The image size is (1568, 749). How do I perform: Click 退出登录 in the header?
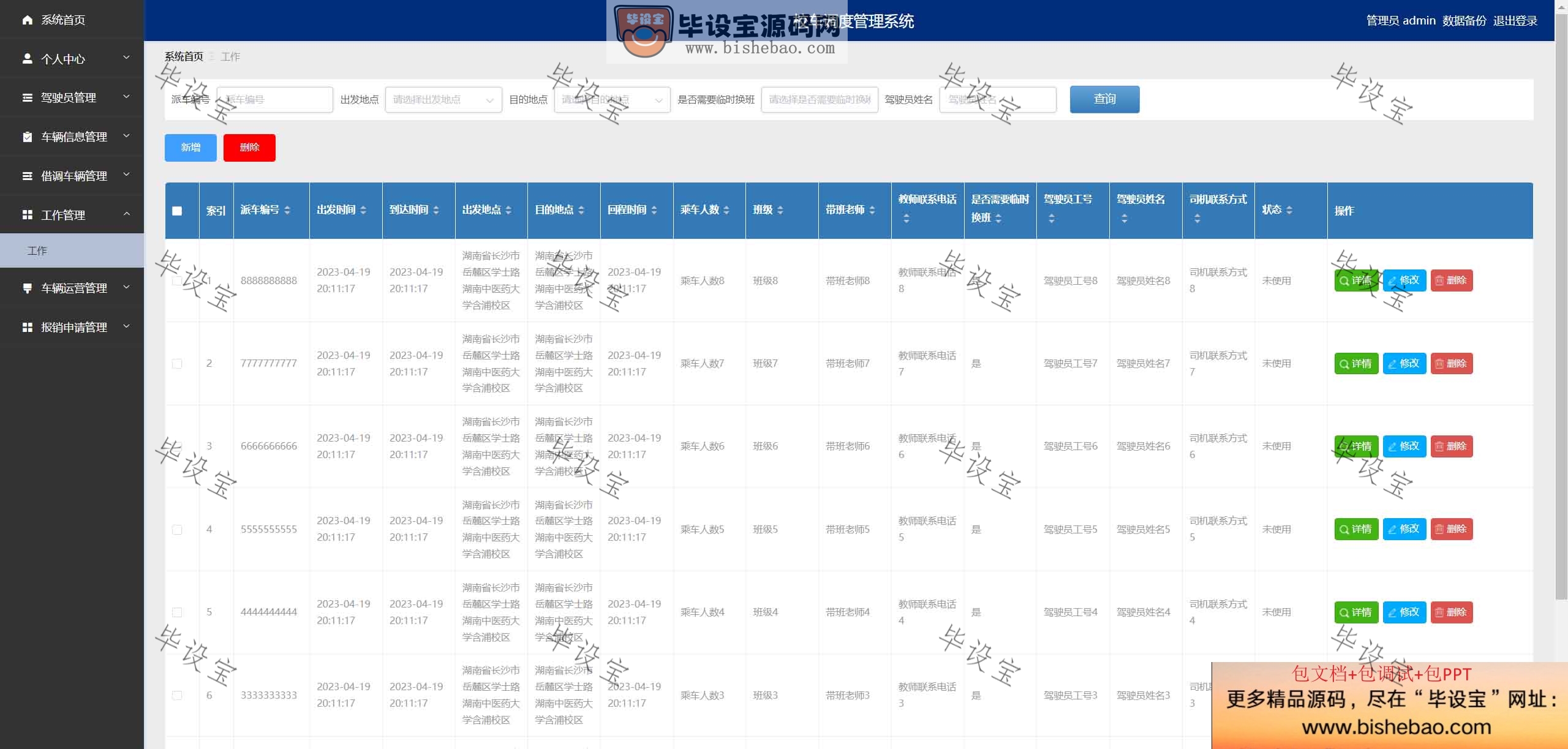tap(1515, 21)
